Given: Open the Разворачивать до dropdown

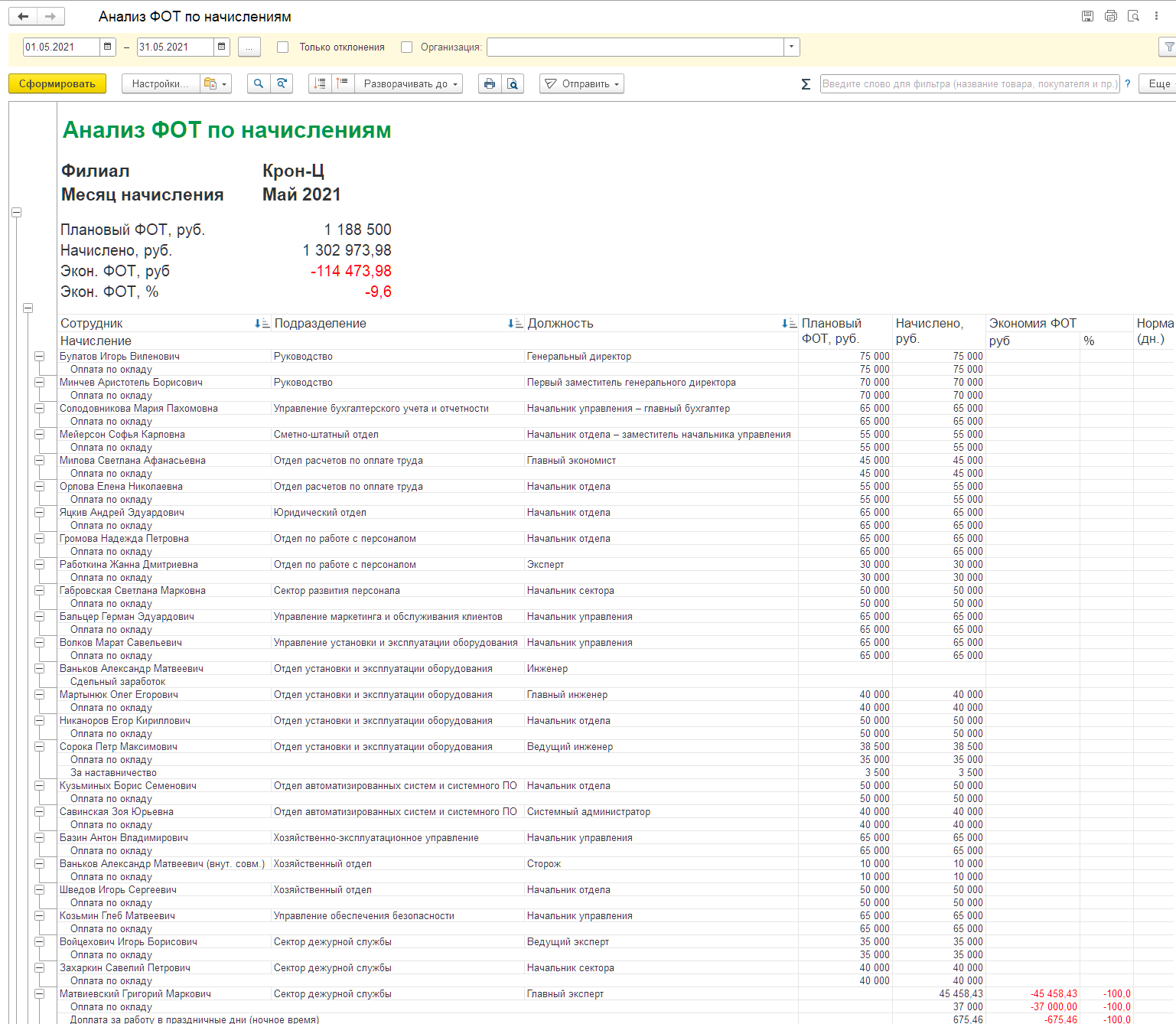Looking at the screenshot, I should coord(409,83).
